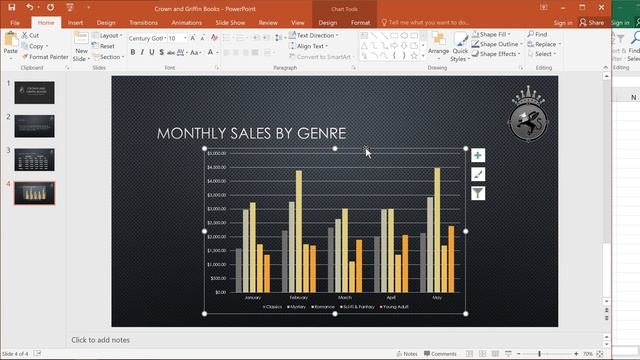This screenshot has height=360, width=640.
Task: Choose a Shape Outline color
Action: (x=497, y=44)
